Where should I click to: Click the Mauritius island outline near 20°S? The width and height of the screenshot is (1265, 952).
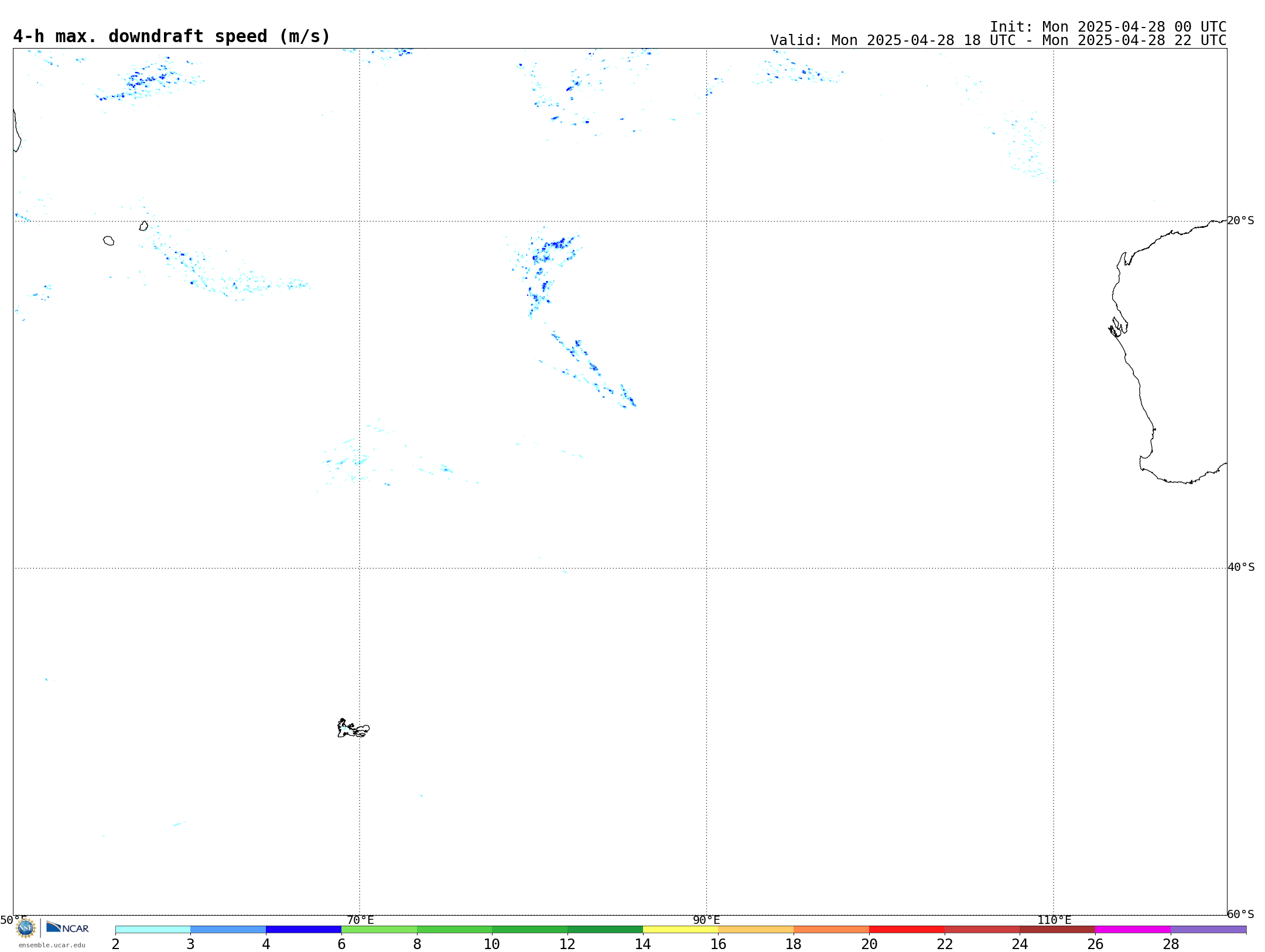coord(143,226)
